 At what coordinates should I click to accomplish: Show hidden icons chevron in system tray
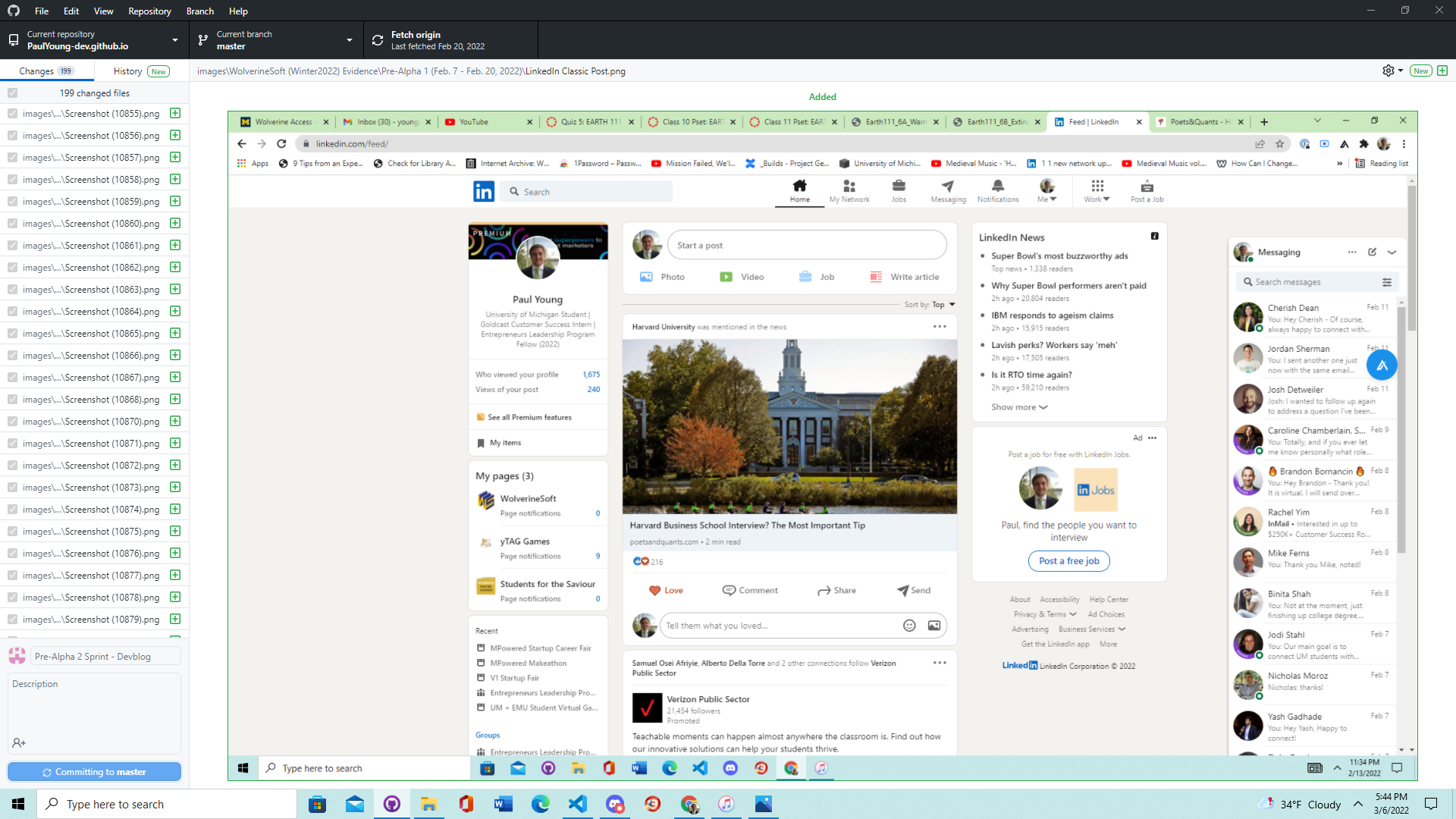coord(1358,804)
